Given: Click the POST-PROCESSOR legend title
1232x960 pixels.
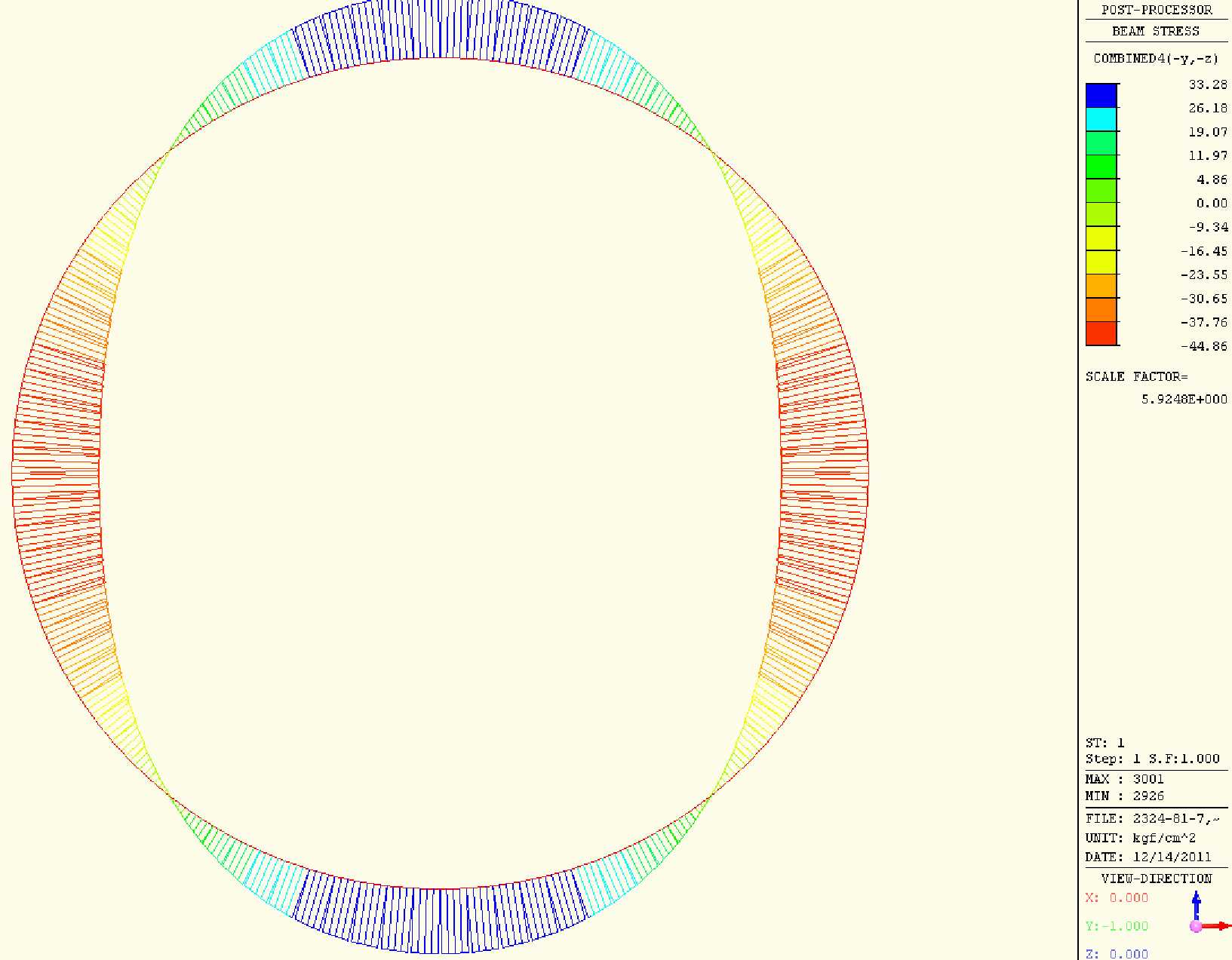Looking at the screenshot, I should pyautogui.click(x=1157, y=10).
